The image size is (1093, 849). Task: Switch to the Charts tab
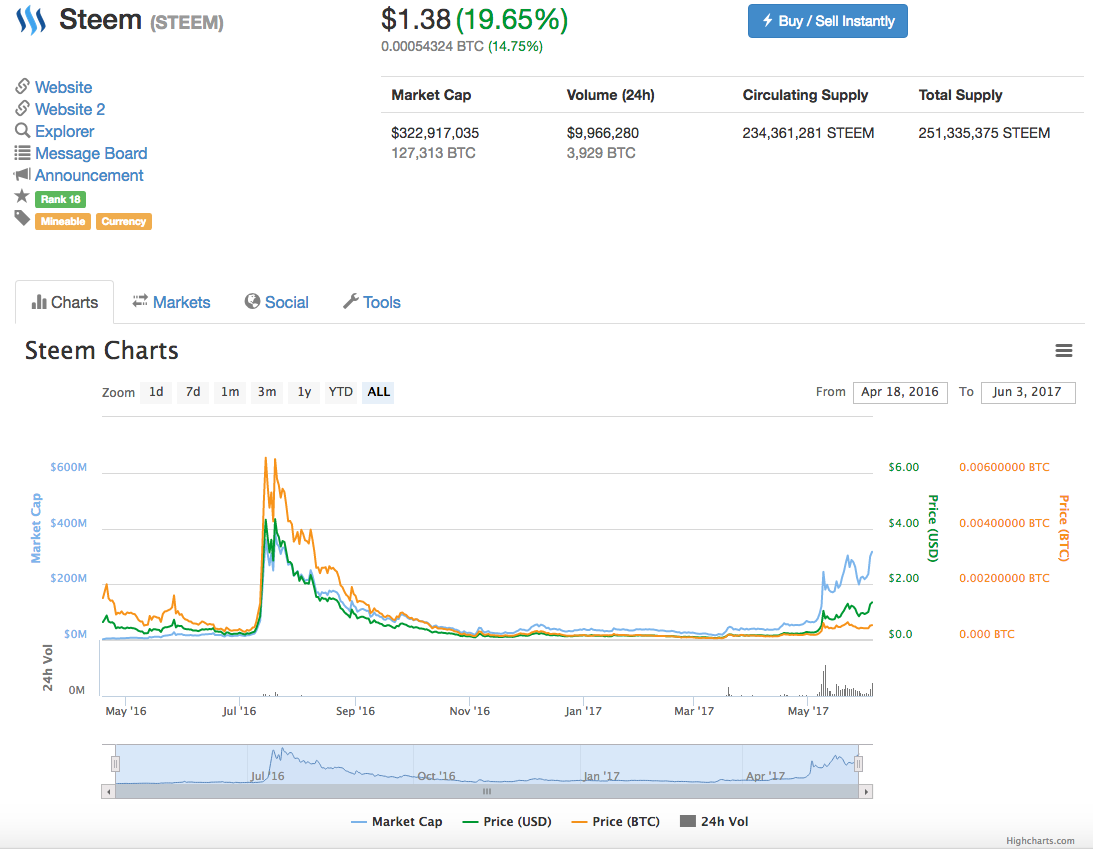pyautogui.click(x=64, y=303)
